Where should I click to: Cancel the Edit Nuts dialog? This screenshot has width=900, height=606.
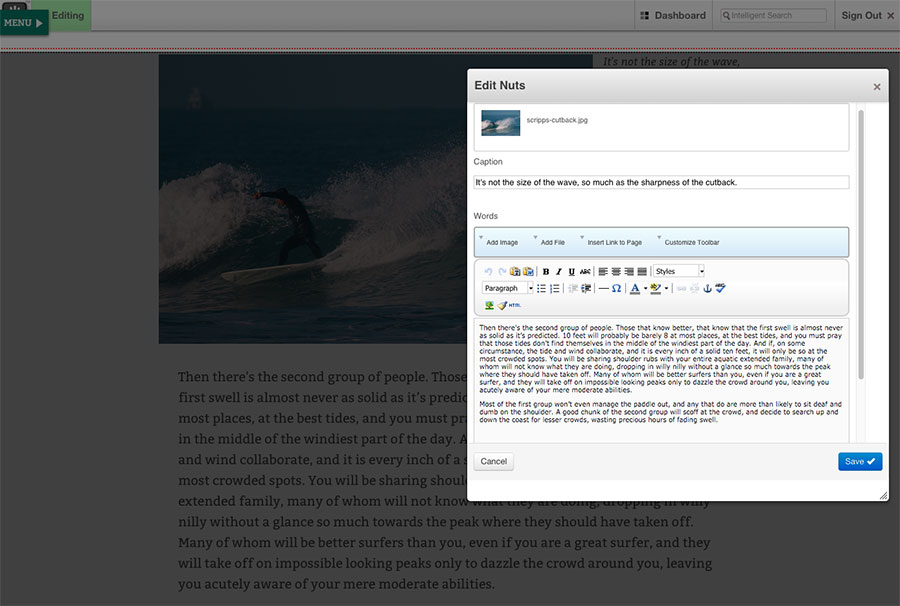(494, 461)
